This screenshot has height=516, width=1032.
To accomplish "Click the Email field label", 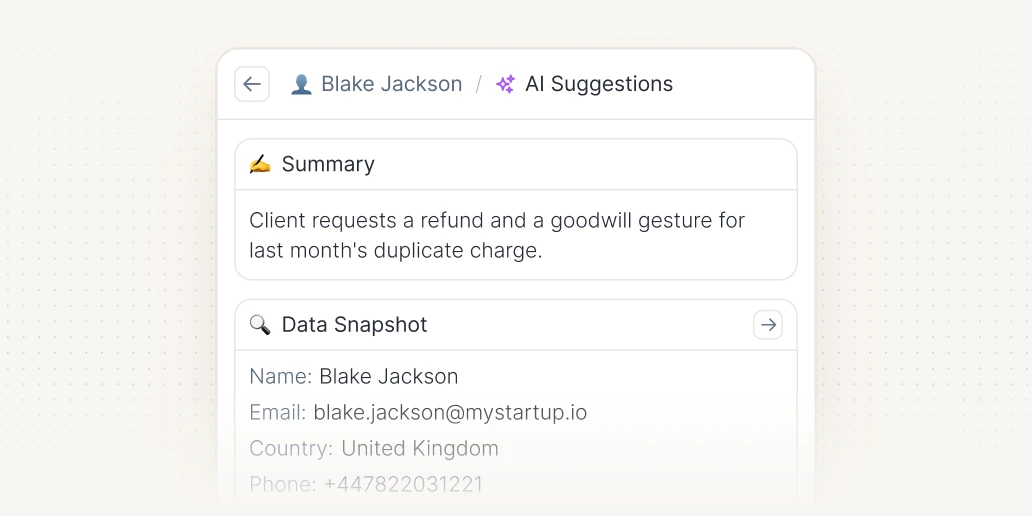I will 278,413.
